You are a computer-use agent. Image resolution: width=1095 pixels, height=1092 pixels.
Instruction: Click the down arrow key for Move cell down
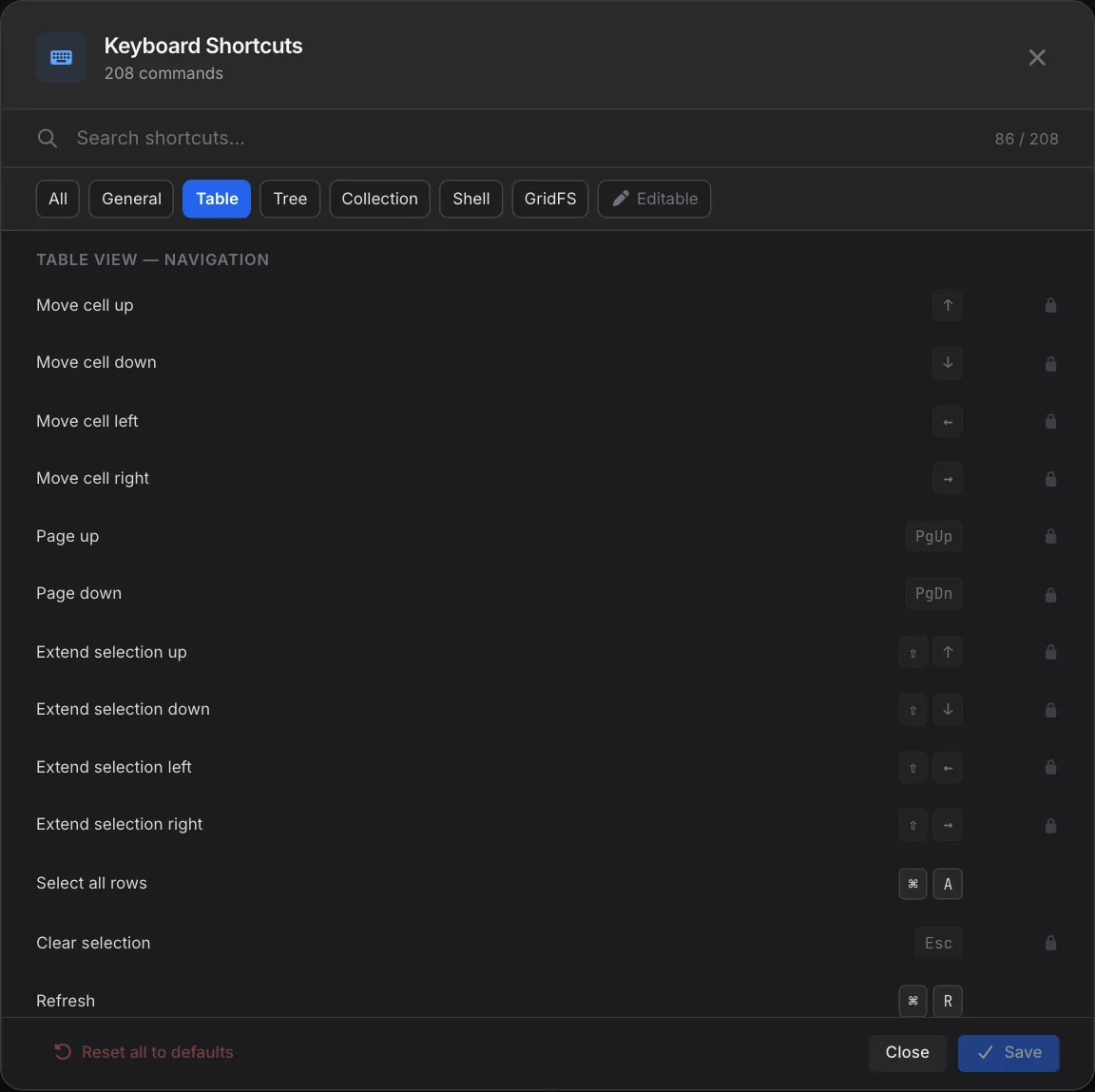(948, 362)
